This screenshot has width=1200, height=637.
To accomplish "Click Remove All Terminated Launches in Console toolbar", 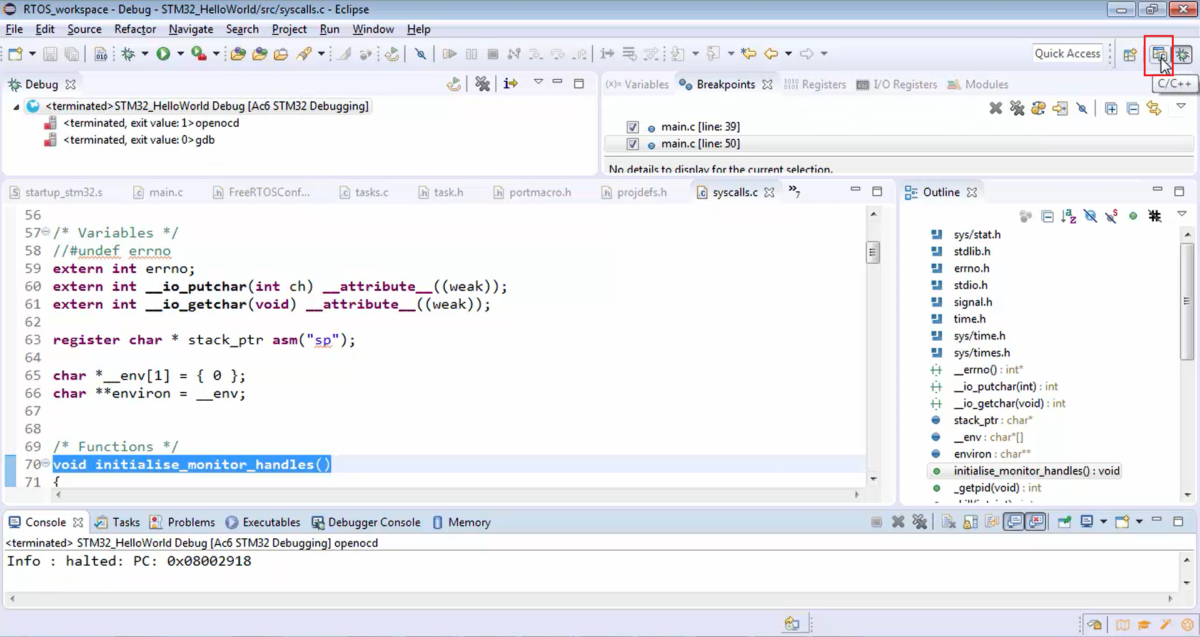I will [919, 522].
